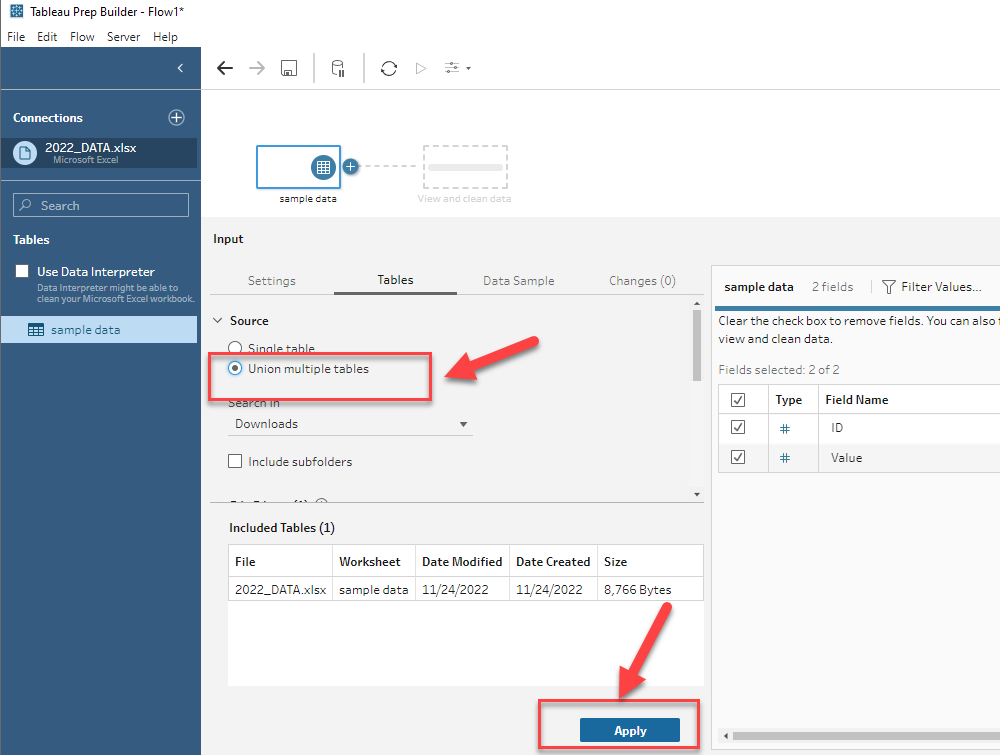Click the Search tables input field
Image resolution: width=1000 pixels, height=755 pixels.
[101, 205]
